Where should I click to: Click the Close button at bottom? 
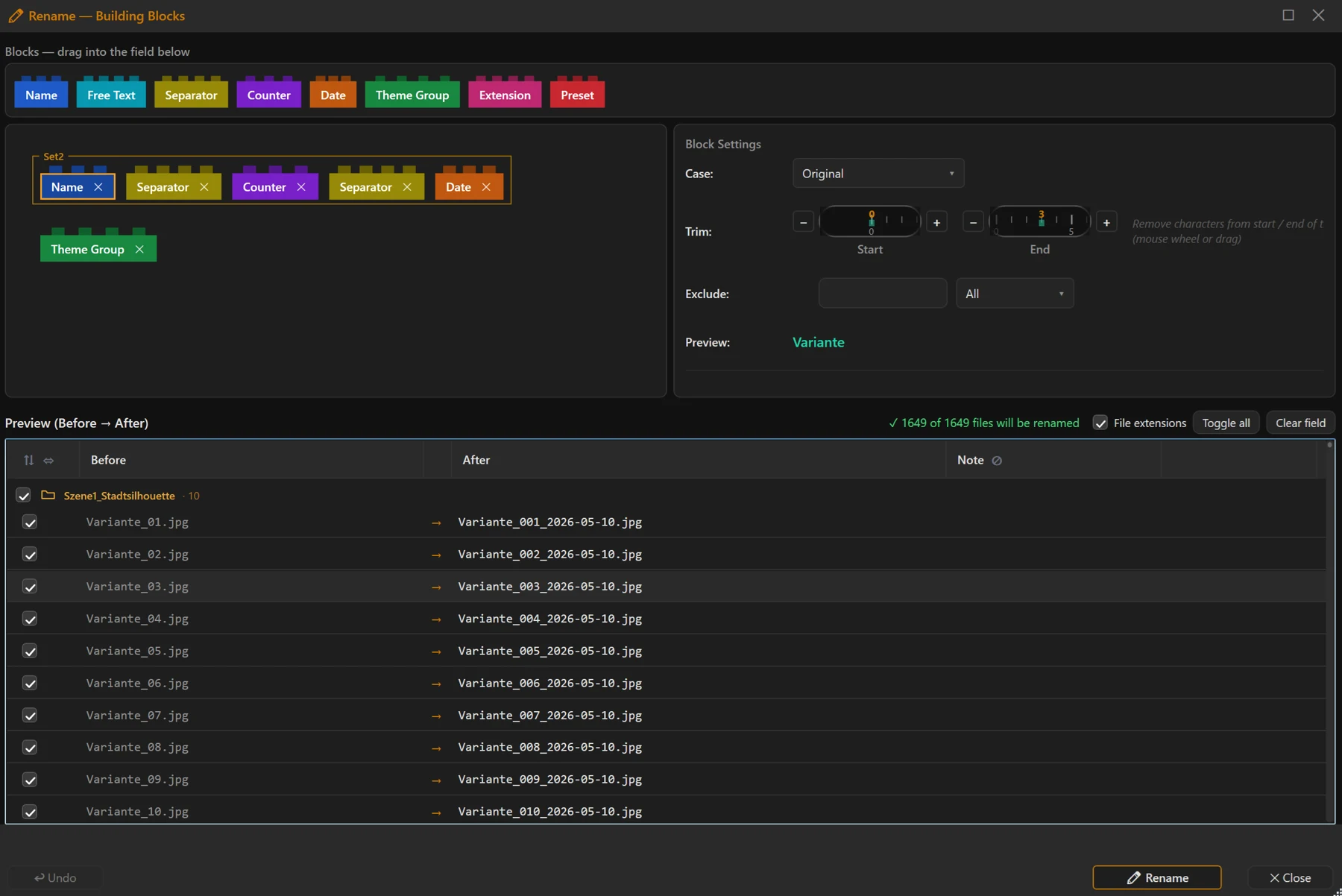[x=1290, y=877]
